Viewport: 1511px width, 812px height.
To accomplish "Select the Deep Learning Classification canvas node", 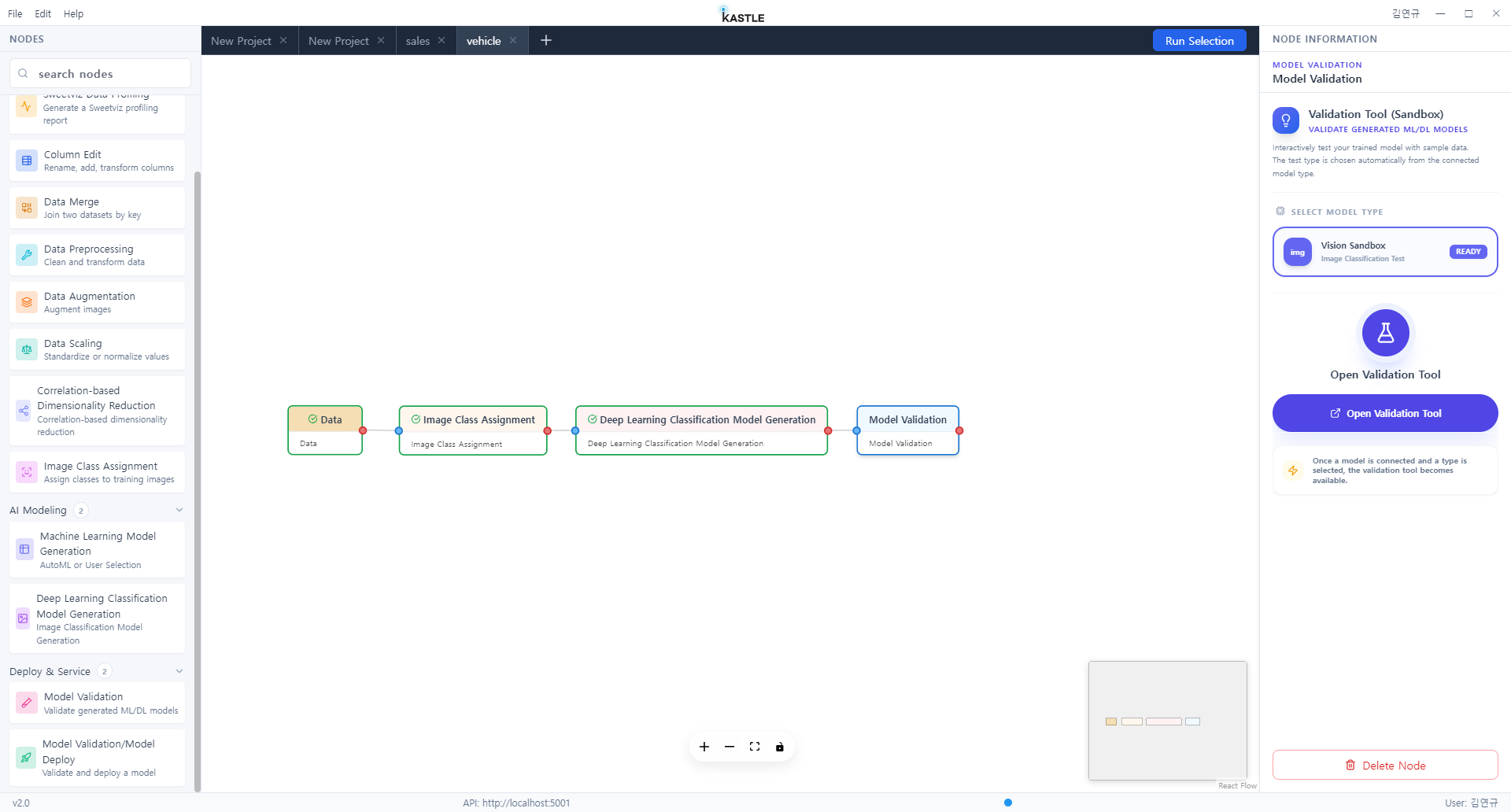I will click(x=701, y=430).
